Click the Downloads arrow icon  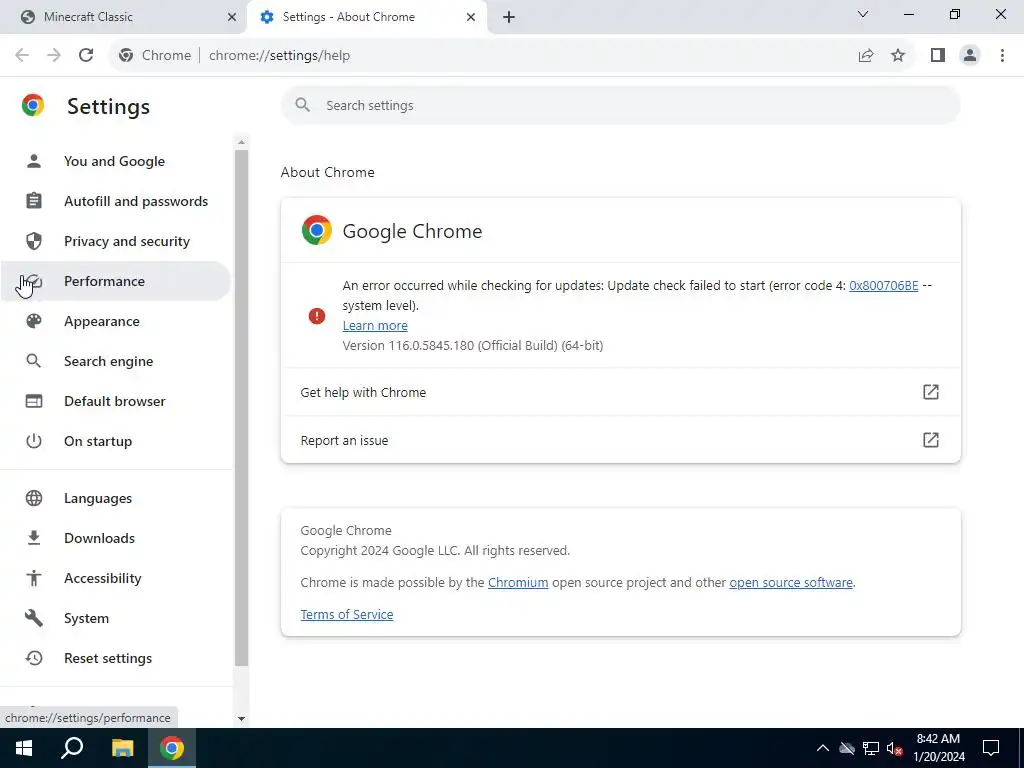[x=34, y=538]
